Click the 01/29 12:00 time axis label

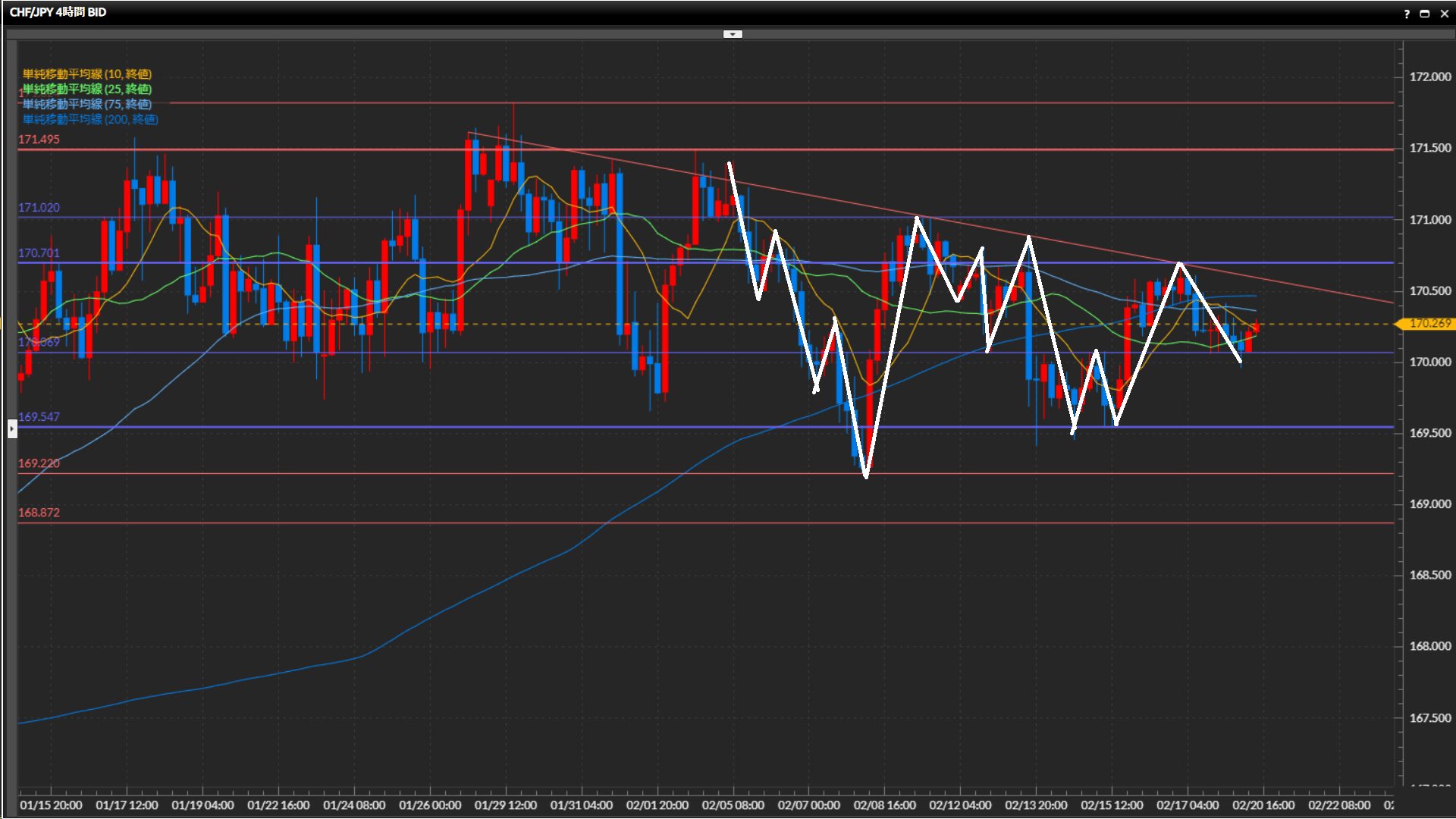pos(505,805)
